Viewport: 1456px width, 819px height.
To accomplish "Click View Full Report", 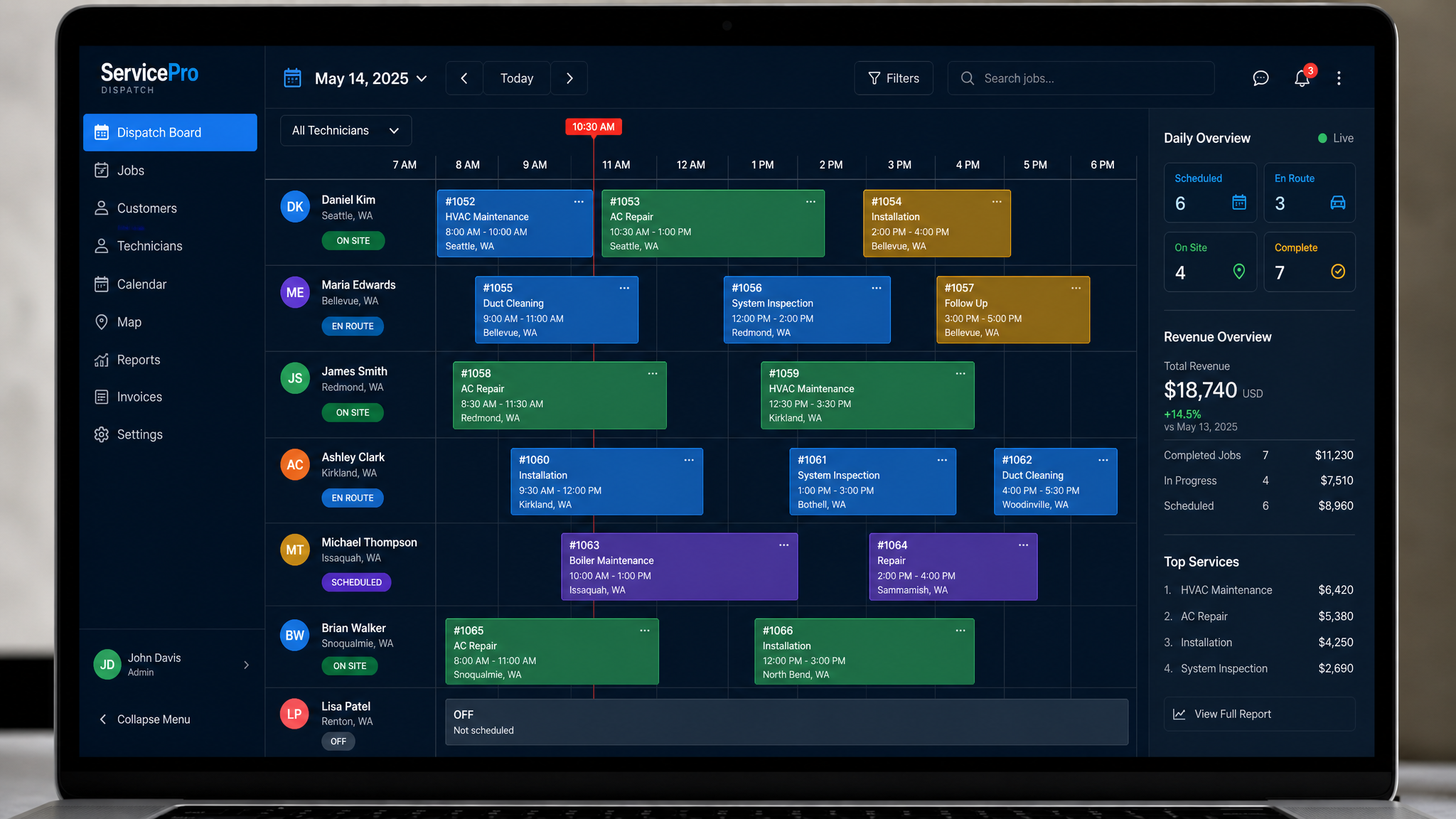I will pyautogui.click(x=1259, y=714).
